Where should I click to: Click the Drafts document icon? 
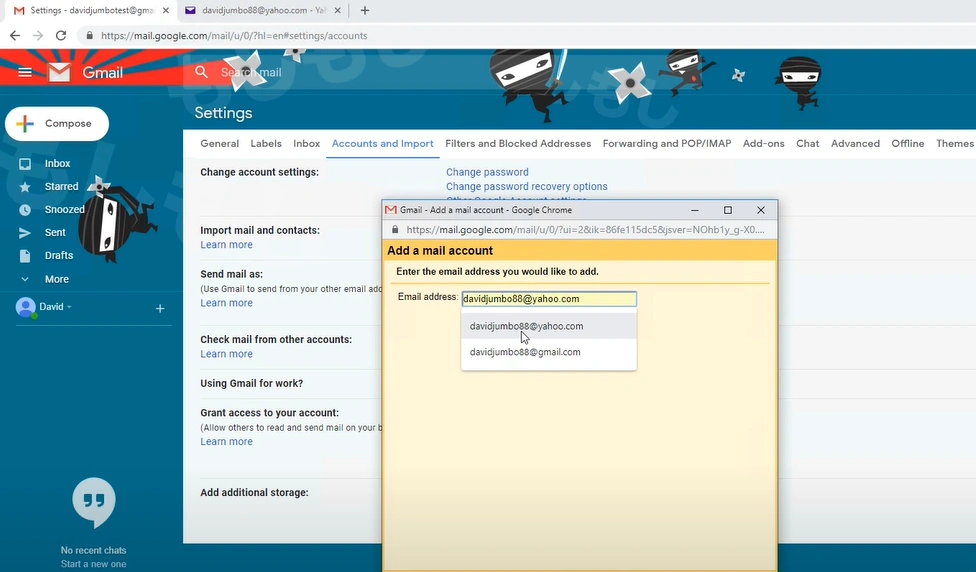25,256
